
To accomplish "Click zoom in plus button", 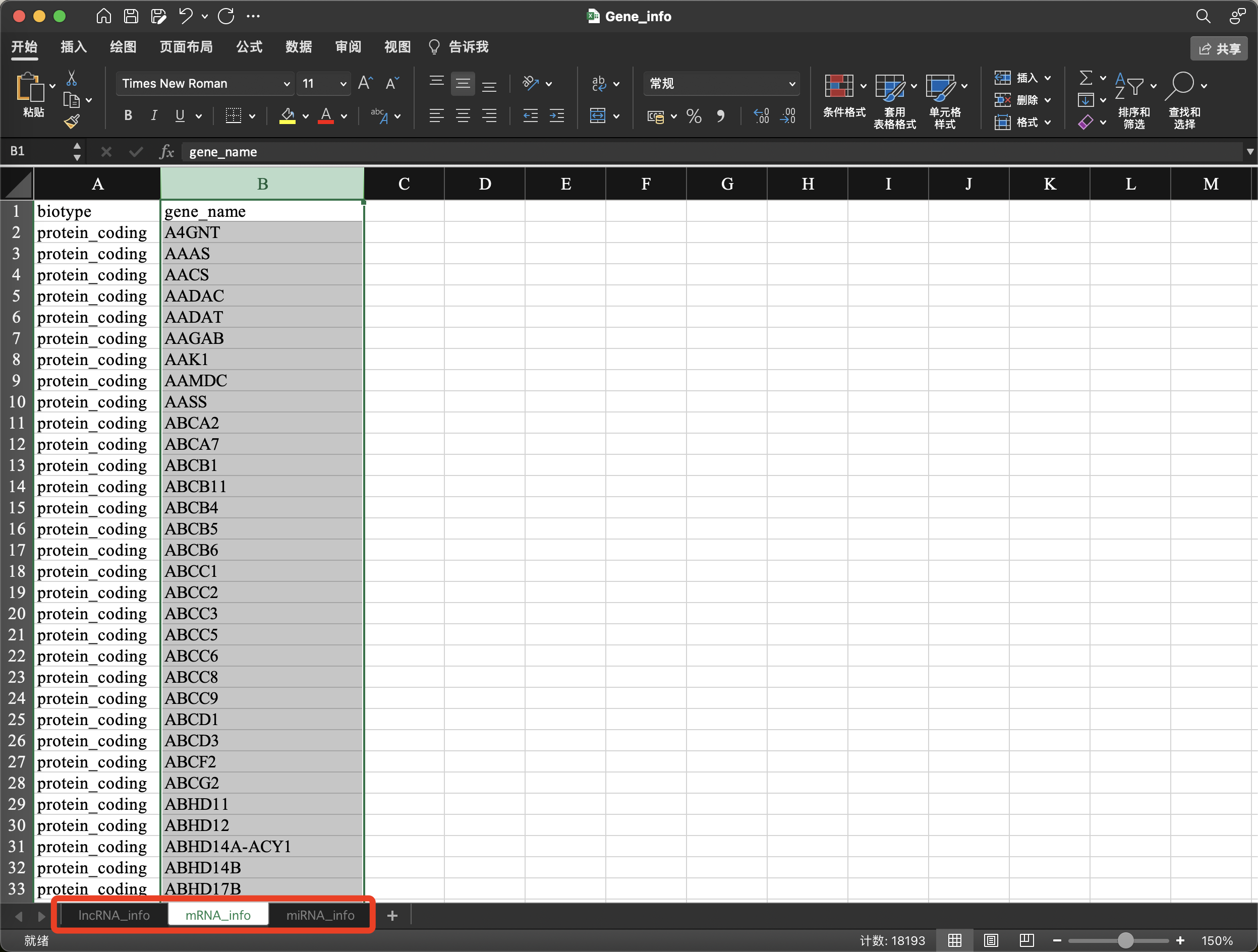I will coord(1180,940).
